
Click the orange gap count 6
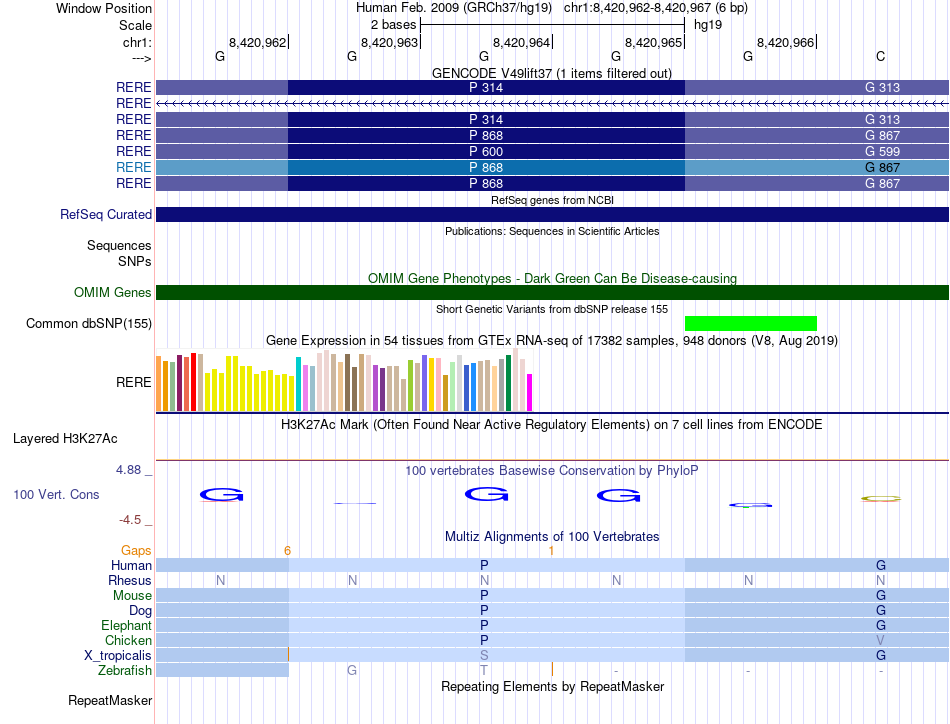pos(287,550)
